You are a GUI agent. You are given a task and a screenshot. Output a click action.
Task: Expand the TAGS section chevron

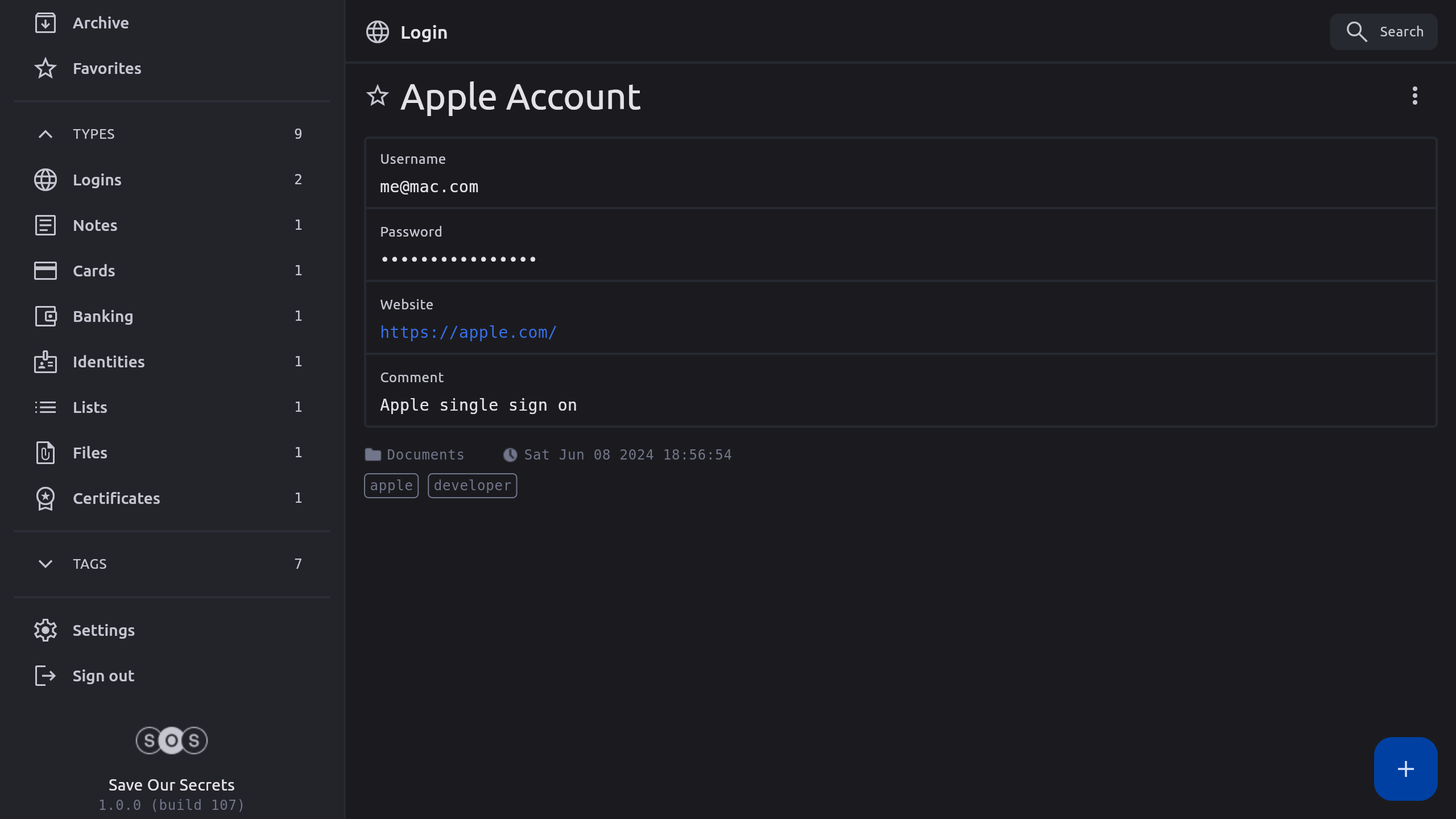pos(45,564)
